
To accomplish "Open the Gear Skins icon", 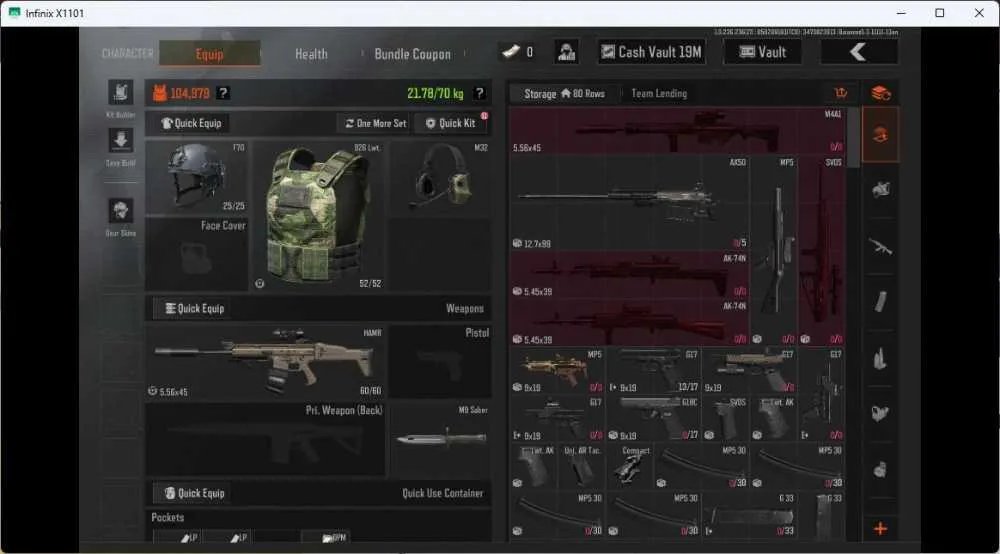I will tap(121, 210).
